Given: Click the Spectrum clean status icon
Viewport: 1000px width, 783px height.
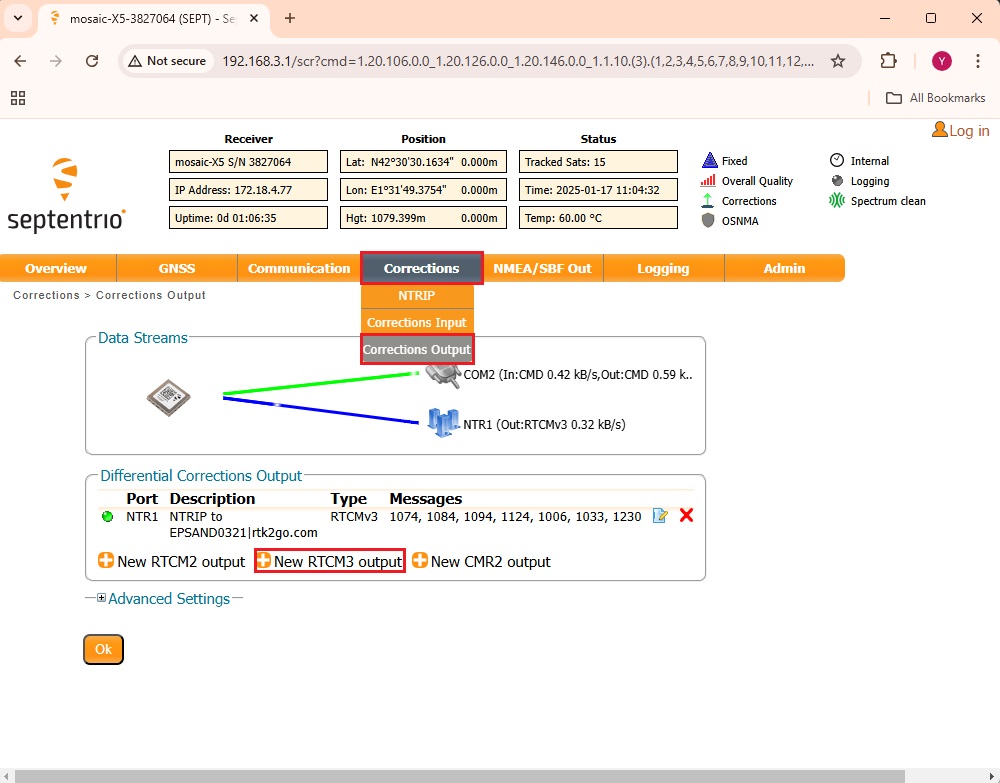Looking at the screenshot, I should point(837,201).
